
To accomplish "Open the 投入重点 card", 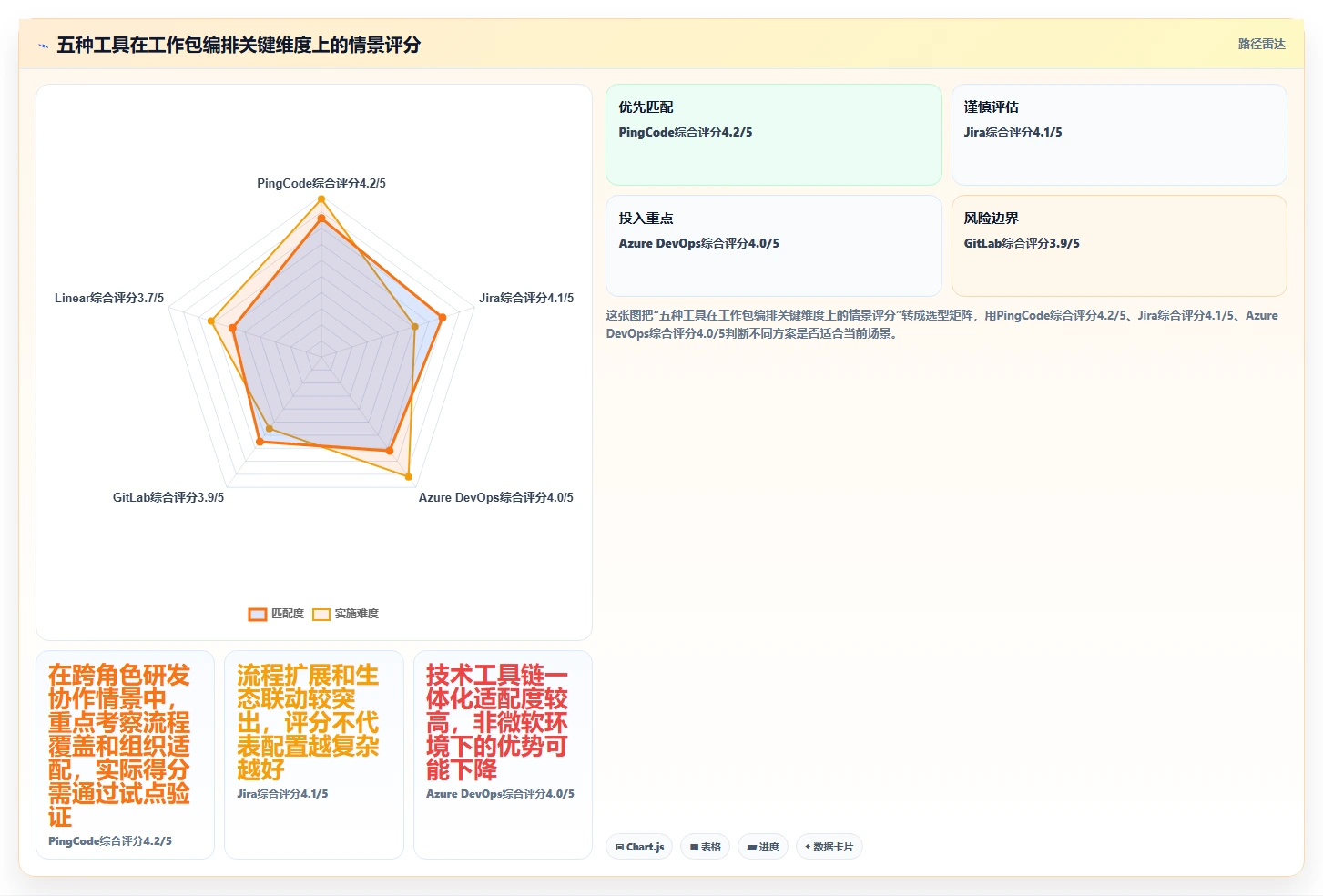I will point(774,246).
